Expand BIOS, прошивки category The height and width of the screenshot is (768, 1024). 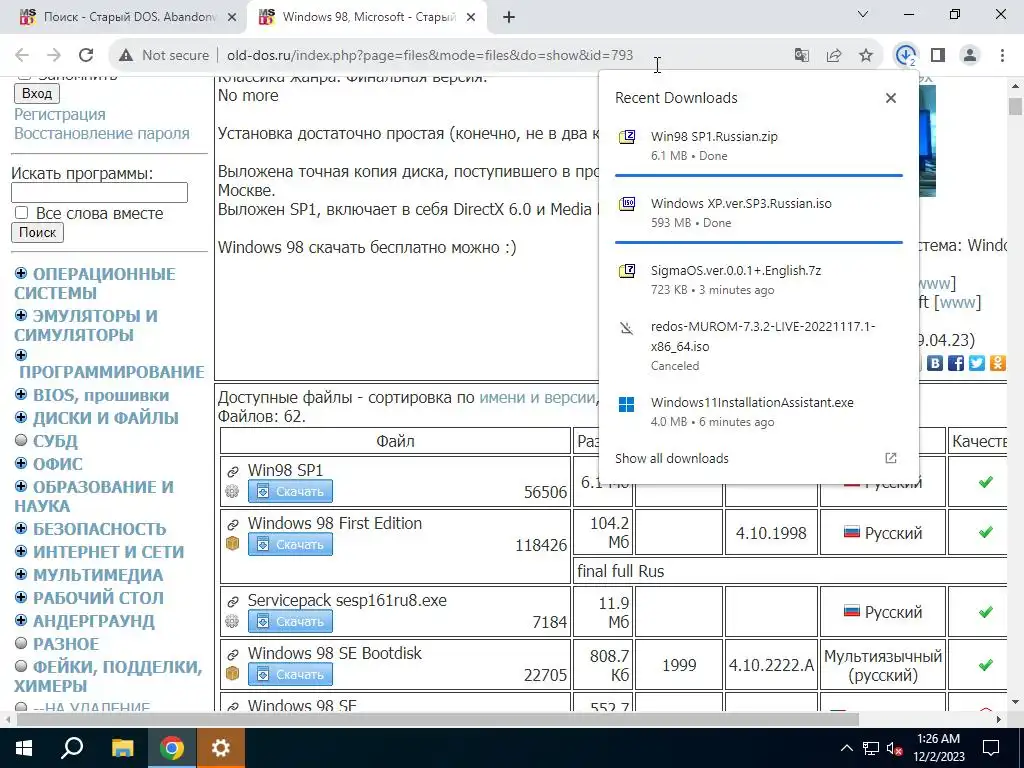[x=21, y=394]
